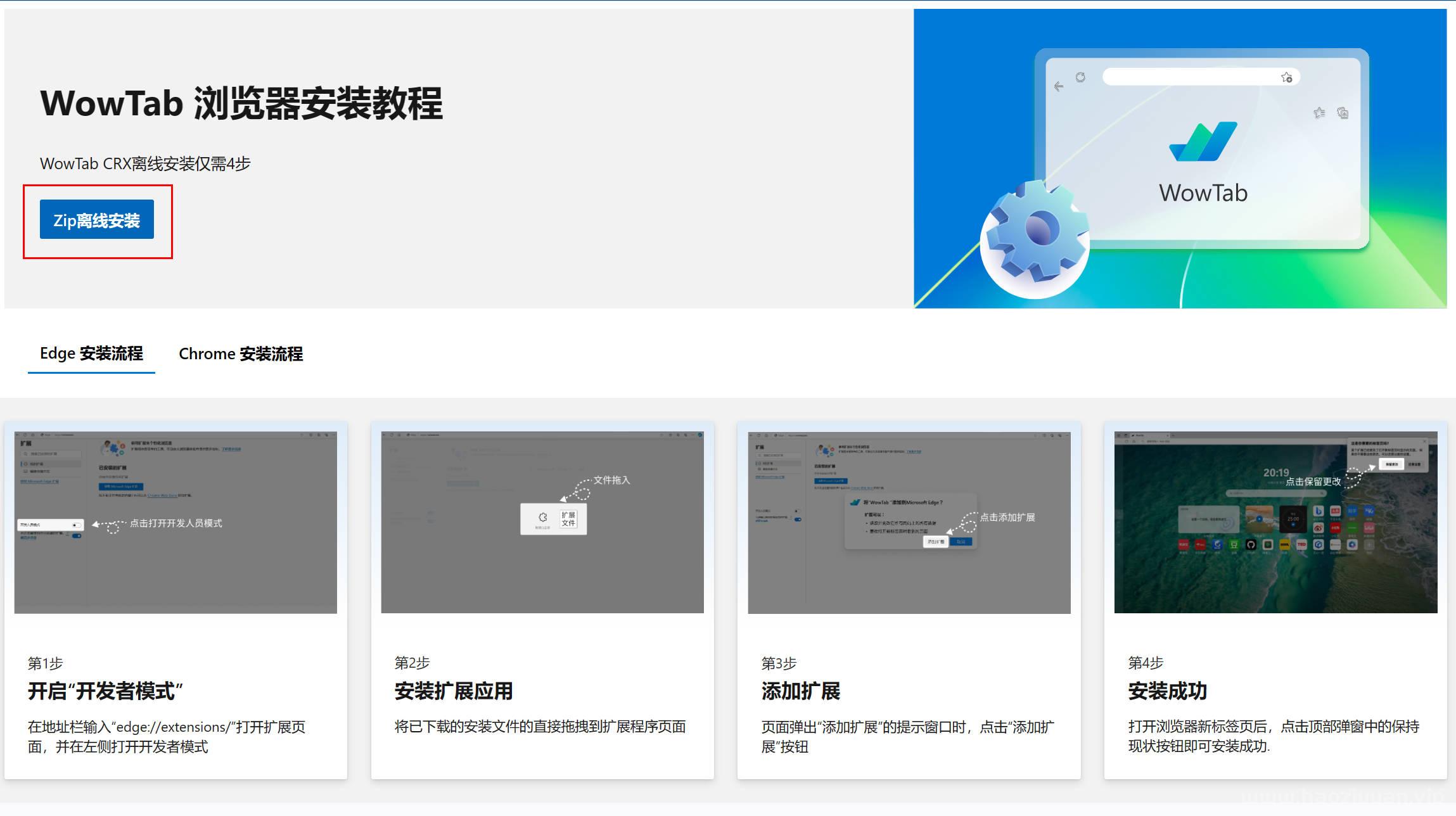Select the heading WowTab 浏览器安装教程
The image size is (1456, 816).
[241, 103]
